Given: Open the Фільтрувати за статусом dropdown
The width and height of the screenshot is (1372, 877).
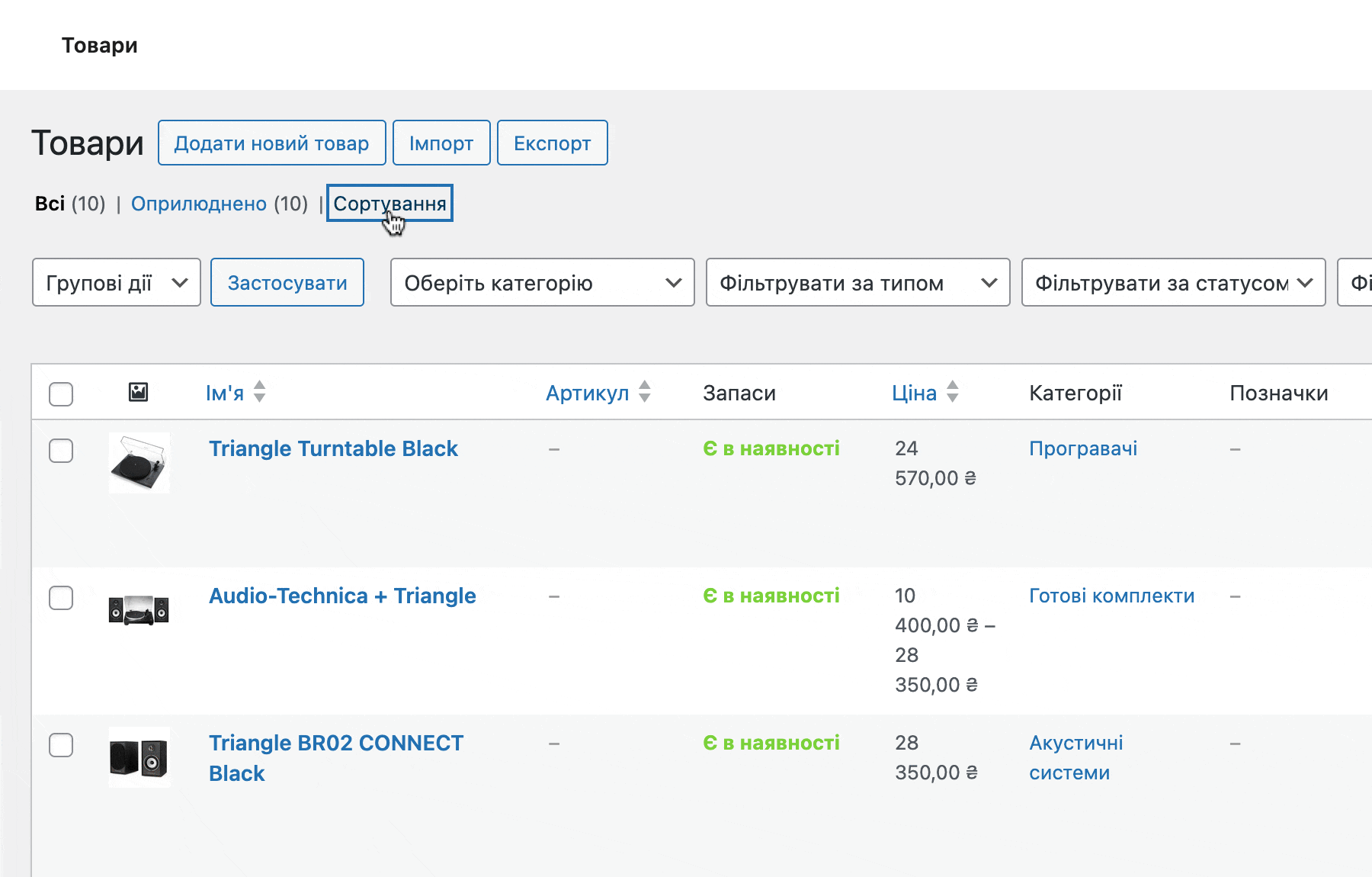Looking at the screenshot, I should pyautogui.click(x=1172, y=283).
